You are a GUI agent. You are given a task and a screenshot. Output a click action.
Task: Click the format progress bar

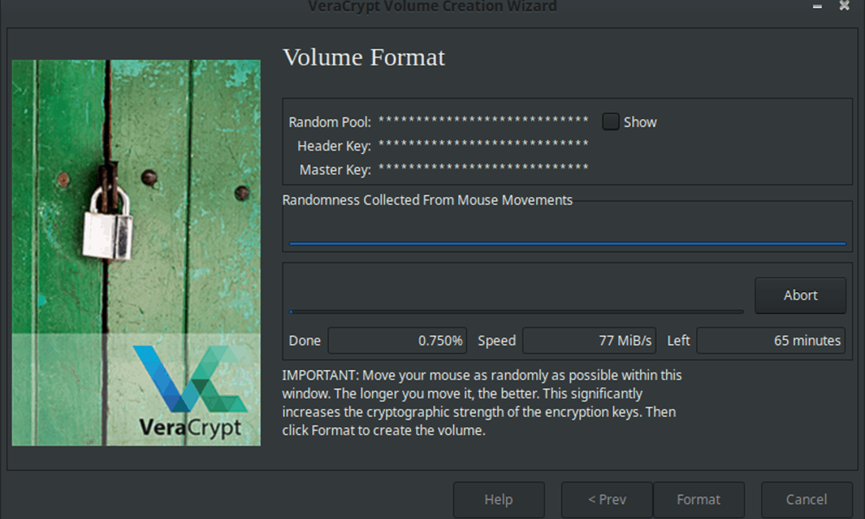(516, 312)
